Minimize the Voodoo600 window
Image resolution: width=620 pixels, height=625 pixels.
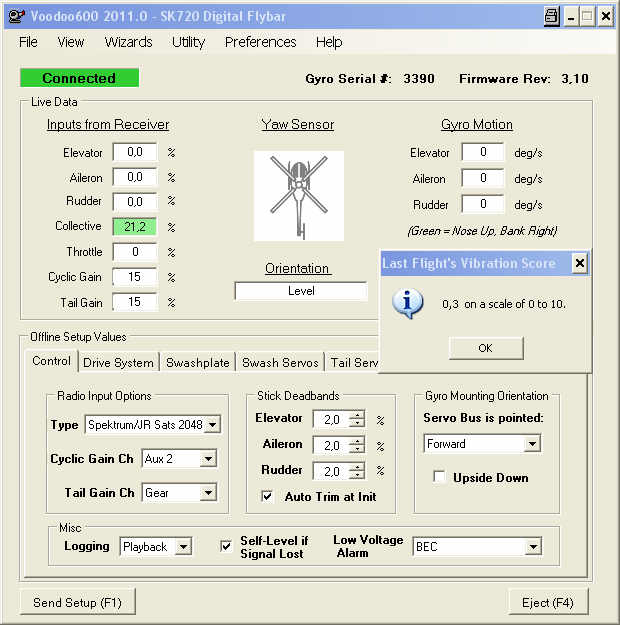pos(571,17)
